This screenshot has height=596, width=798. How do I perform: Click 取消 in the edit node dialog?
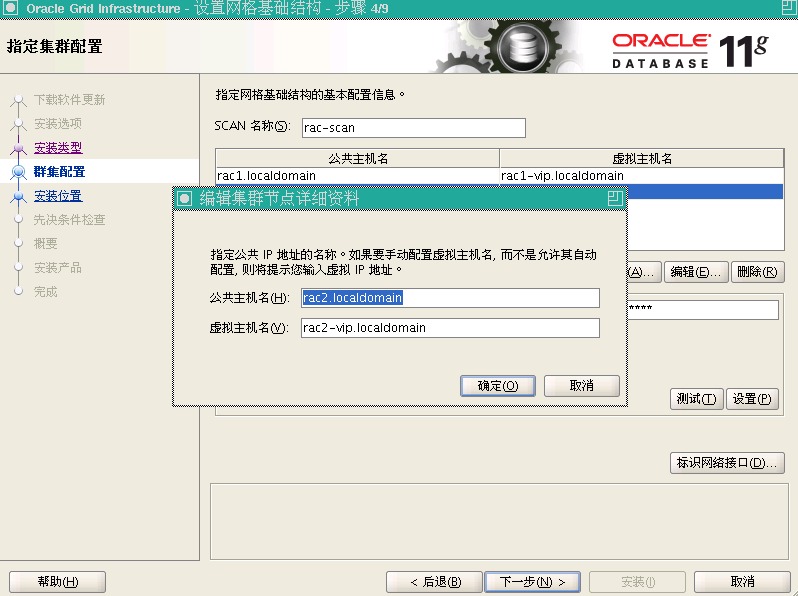click(x=582, y=386)
